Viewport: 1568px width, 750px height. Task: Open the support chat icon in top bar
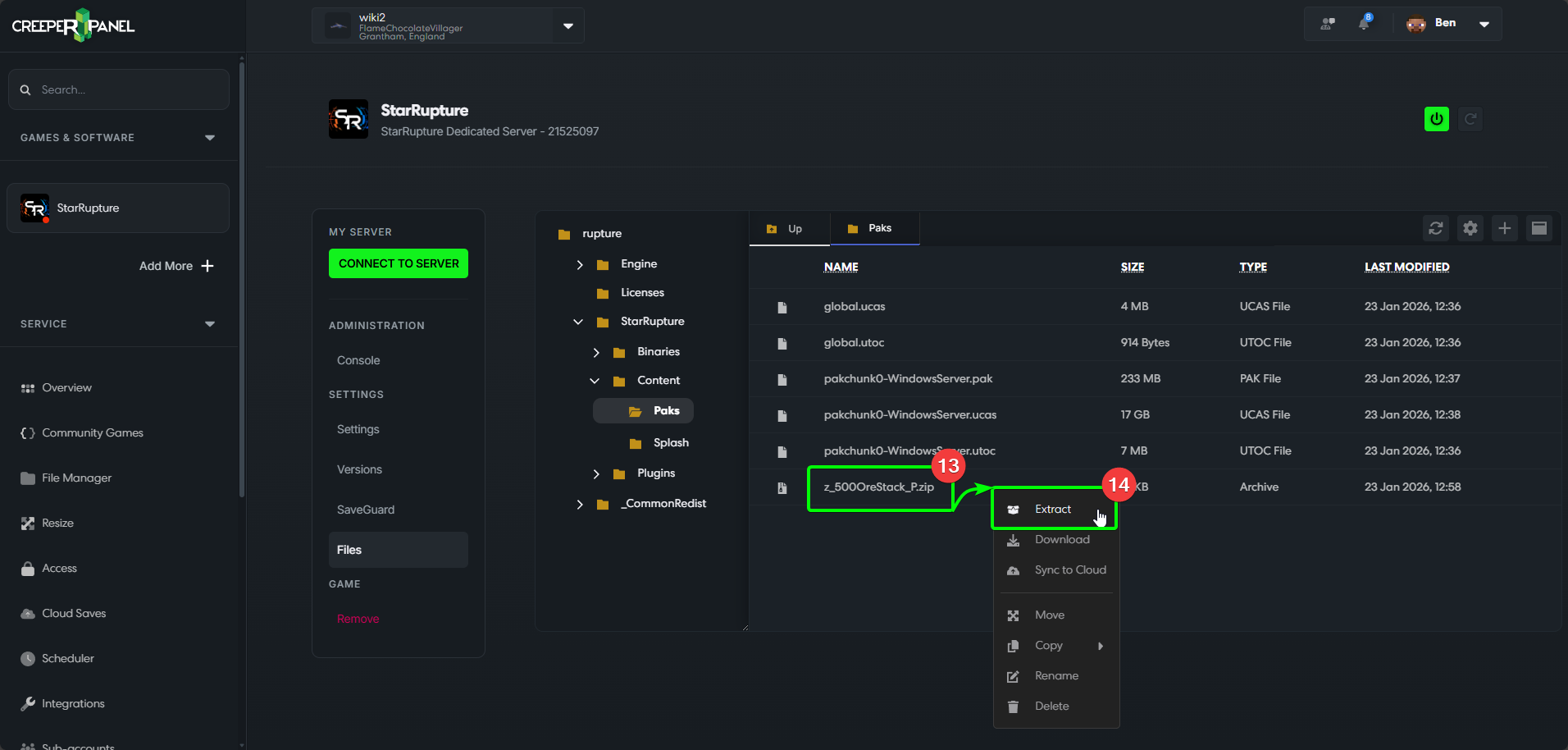pos(1326,23)
